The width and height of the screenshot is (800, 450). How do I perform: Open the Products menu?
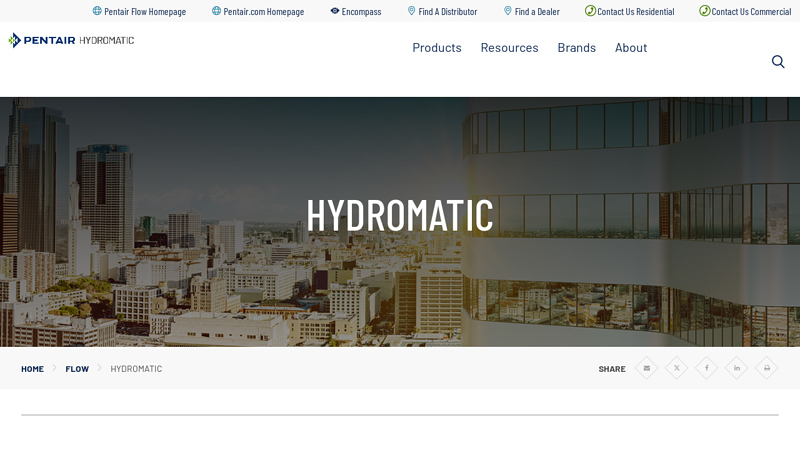(x=437, y=48)
